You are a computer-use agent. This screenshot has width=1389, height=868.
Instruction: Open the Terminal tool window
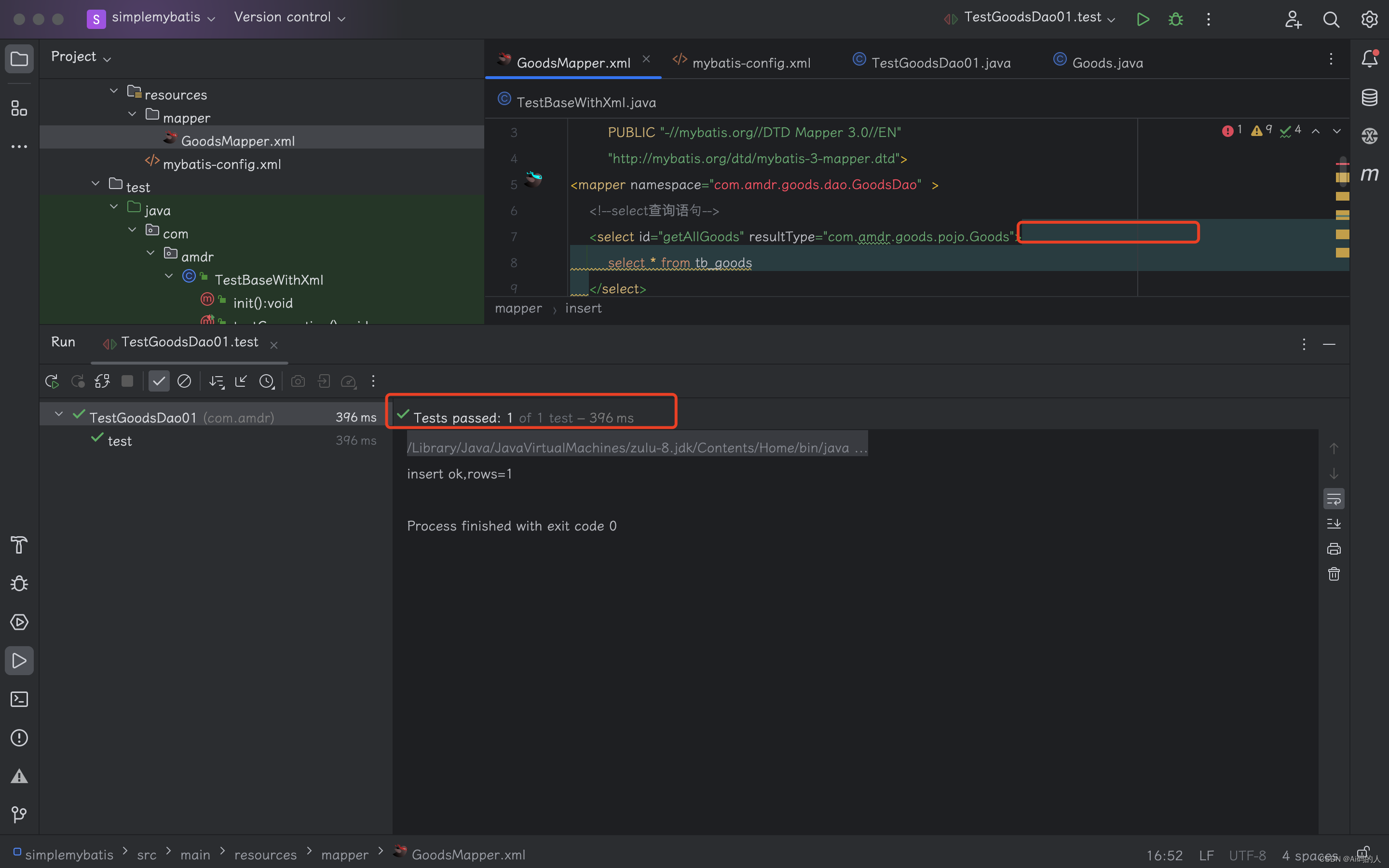[19, 699]
